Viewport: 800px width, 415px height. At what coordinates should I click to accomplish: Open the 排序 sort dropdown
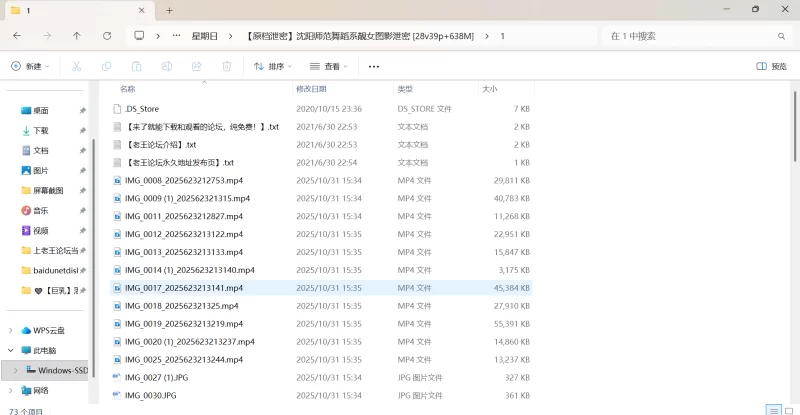(x=273, y=66)
